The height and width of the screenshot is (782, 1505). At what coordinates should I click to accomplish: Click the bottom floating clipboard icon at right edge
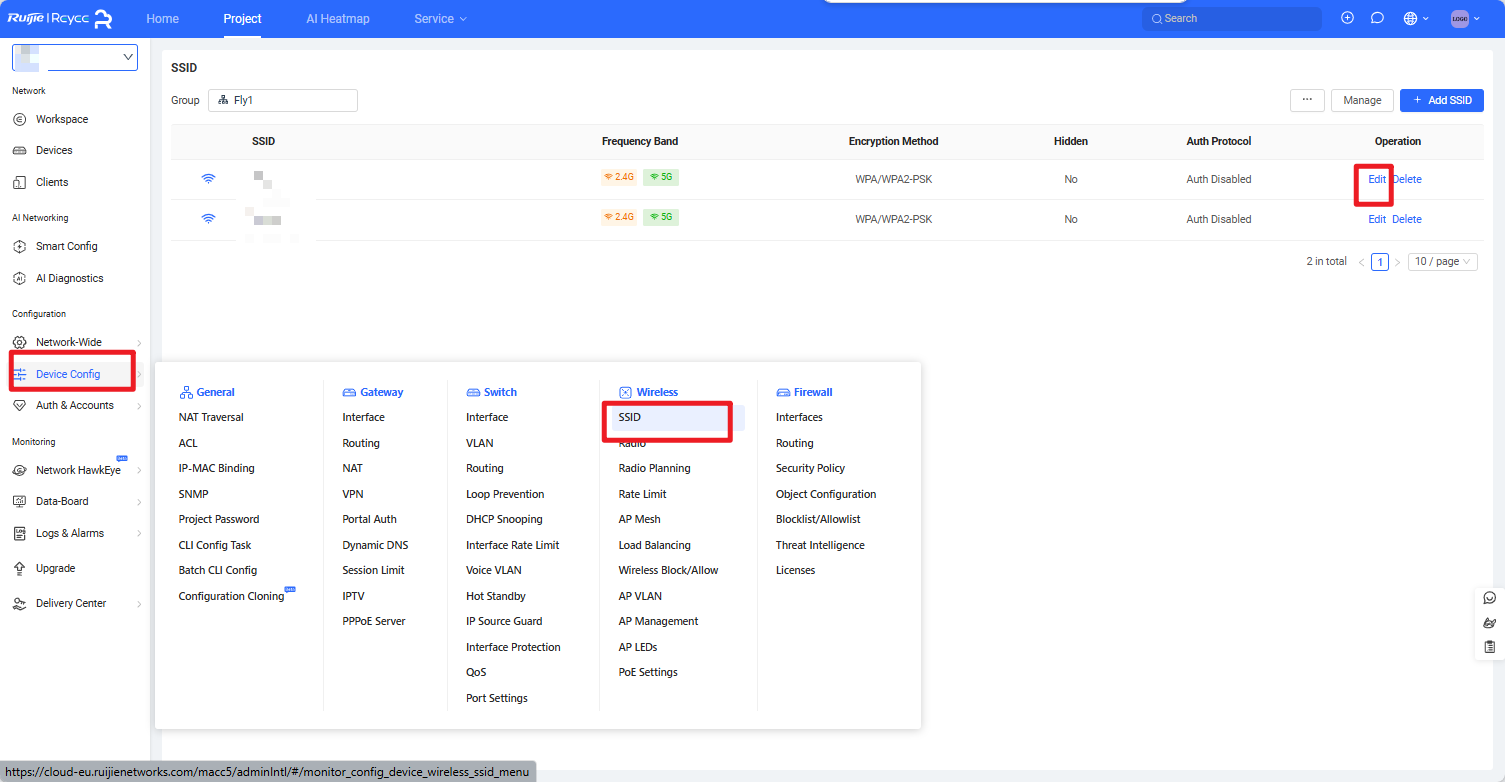coord(1490,647)
